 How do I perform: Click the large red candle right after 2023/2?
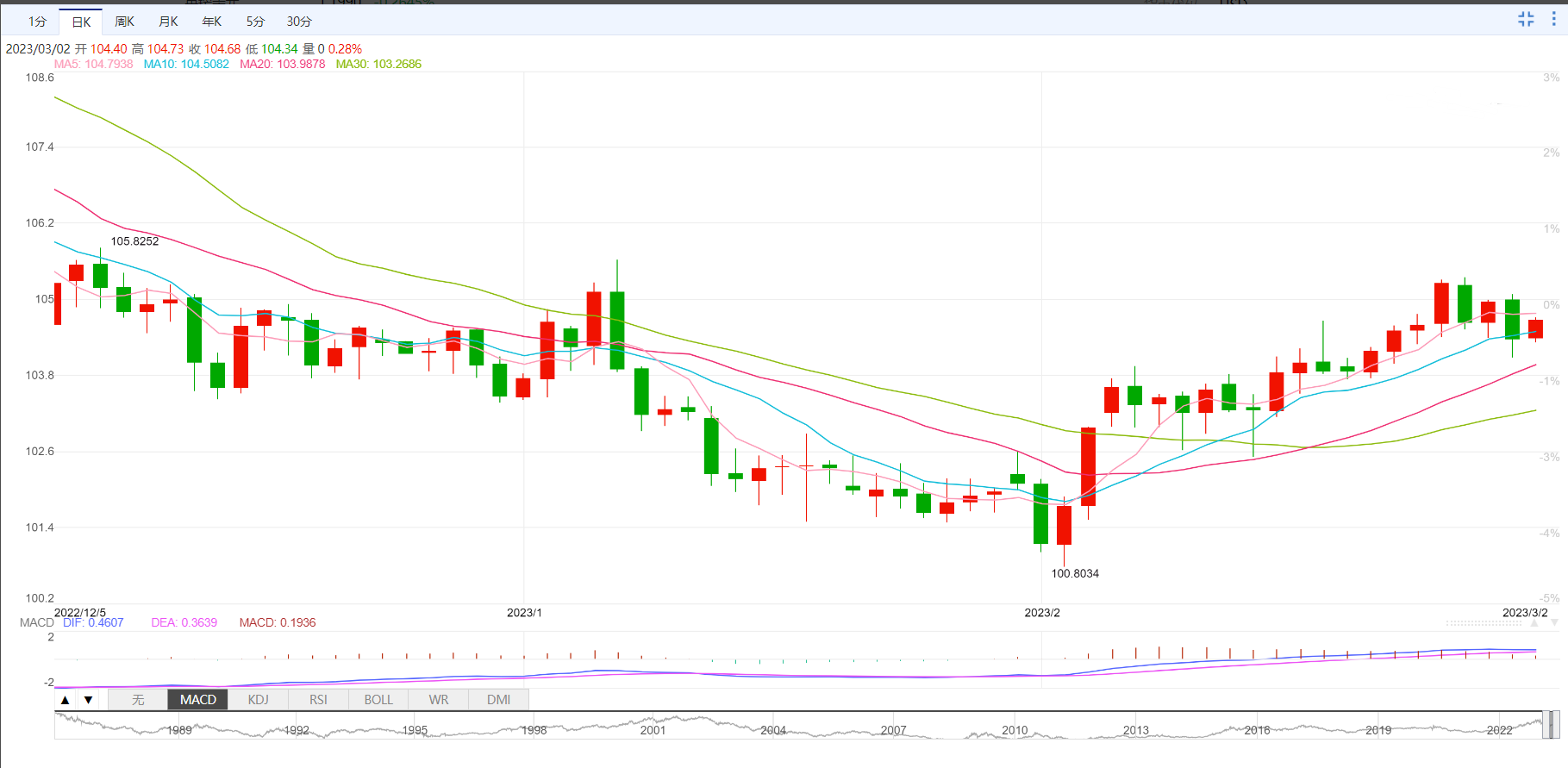point(1088,466)
